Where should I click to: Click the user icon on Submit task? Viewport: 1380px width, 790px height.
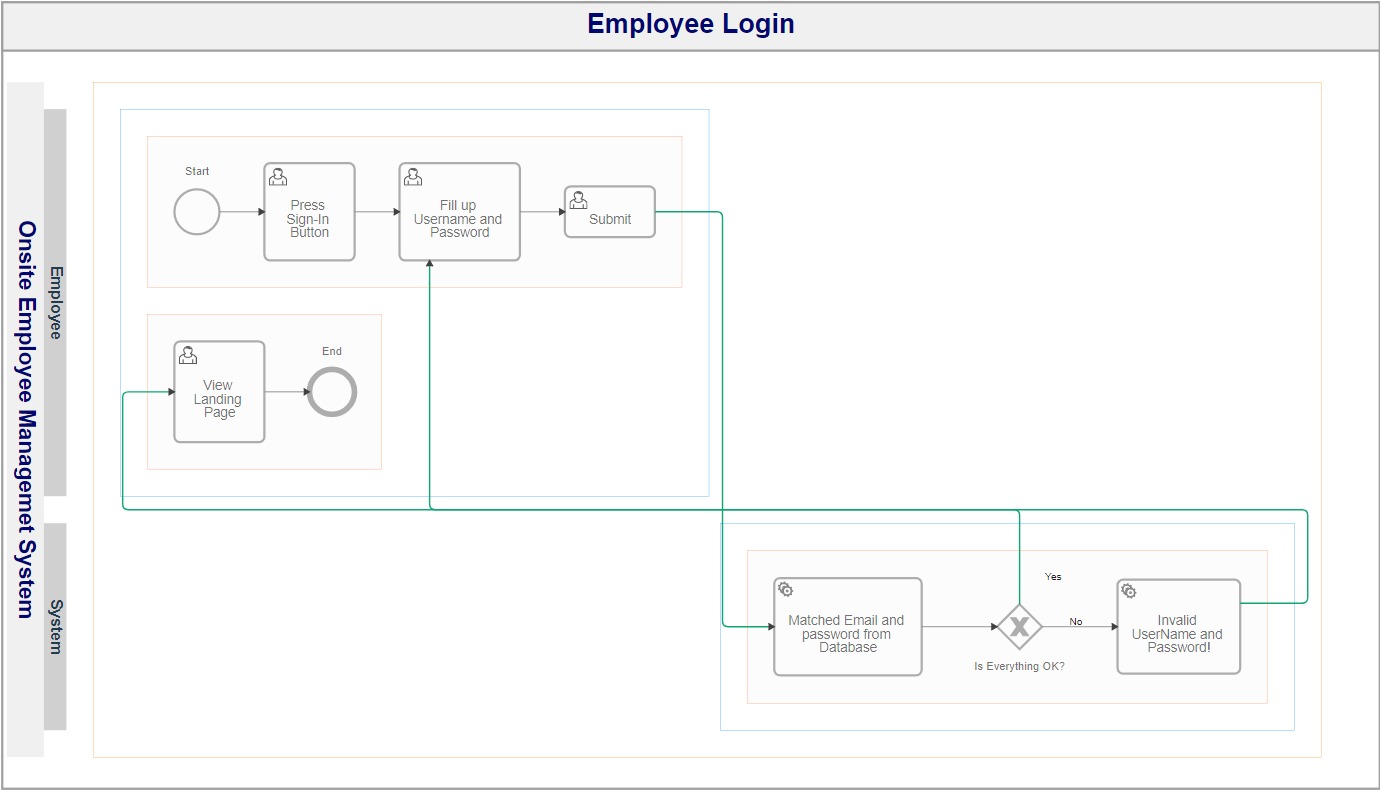578,200
